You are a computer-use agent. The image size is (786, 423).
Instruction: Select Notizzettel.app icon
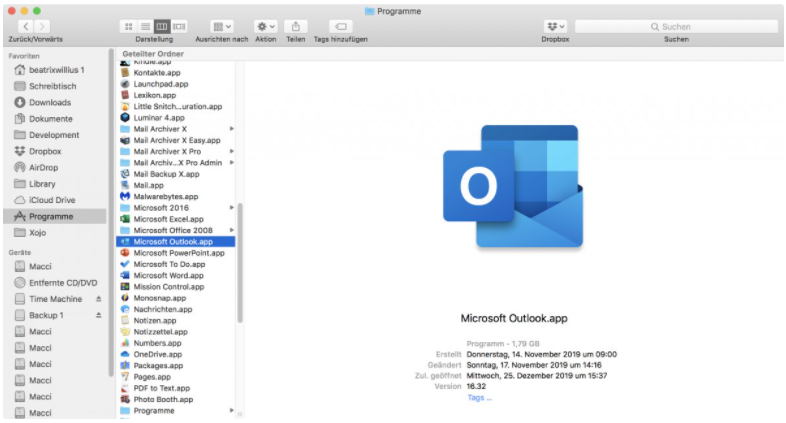tap(125, 332)
